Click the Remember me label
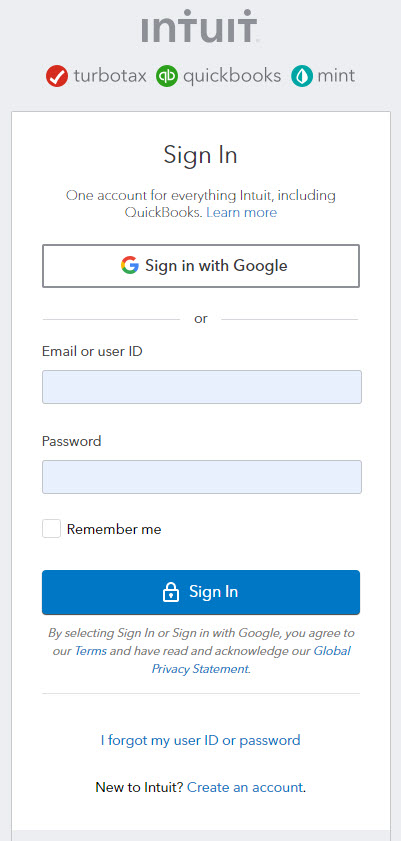Image resolution: width=401 pixels, height=841 pixels. point(114,529)
